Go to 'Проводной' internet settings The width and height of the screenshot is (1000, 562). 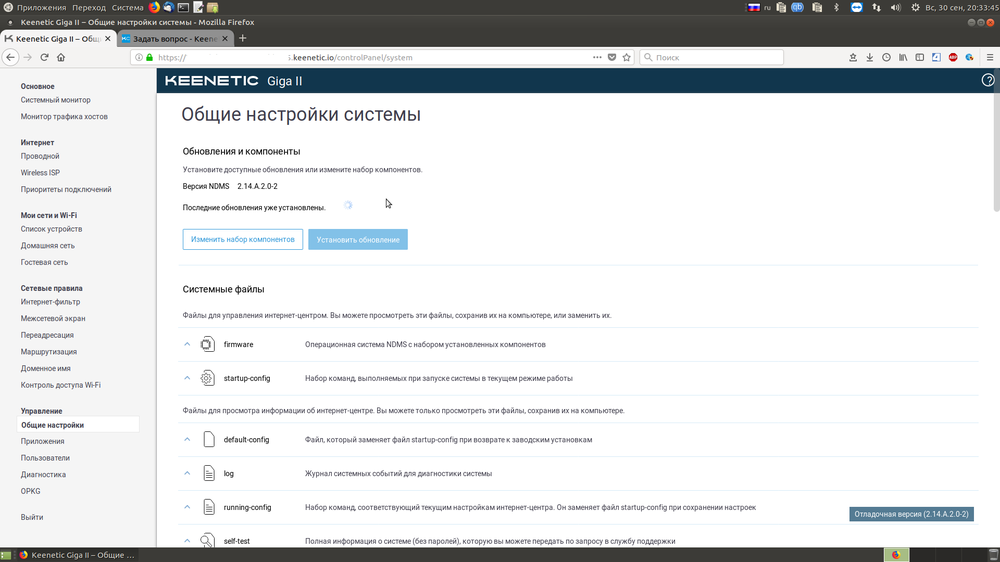40,156
